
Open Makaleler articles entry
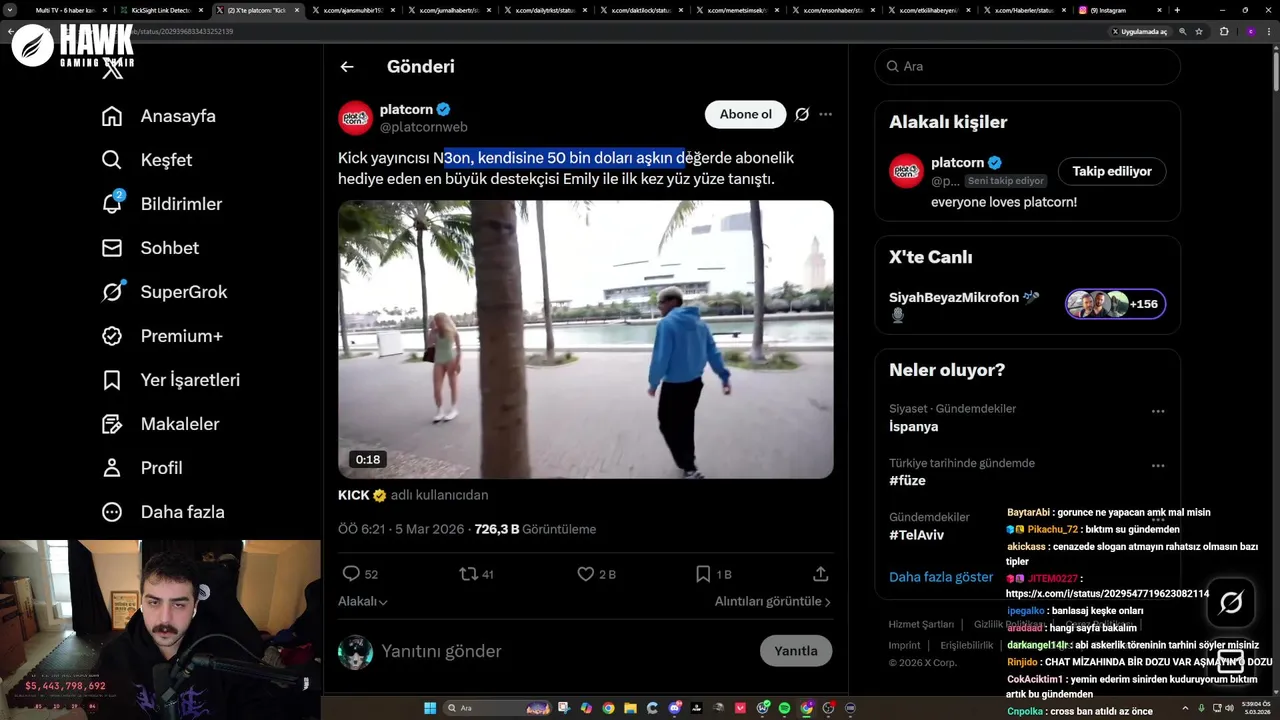[x=161, y=424]
